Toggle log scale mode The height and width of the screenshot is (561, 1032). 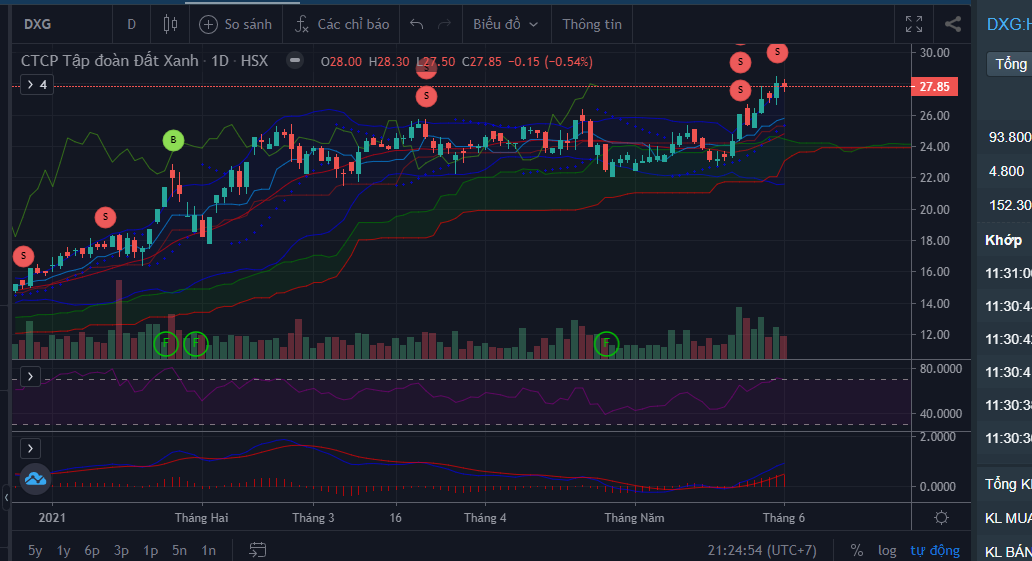click(887, 550)
